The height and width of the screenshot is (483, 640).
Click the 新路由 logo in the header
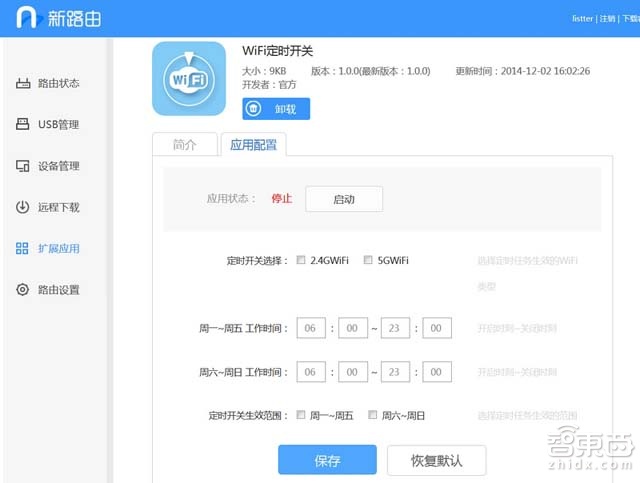coord(59,18)
